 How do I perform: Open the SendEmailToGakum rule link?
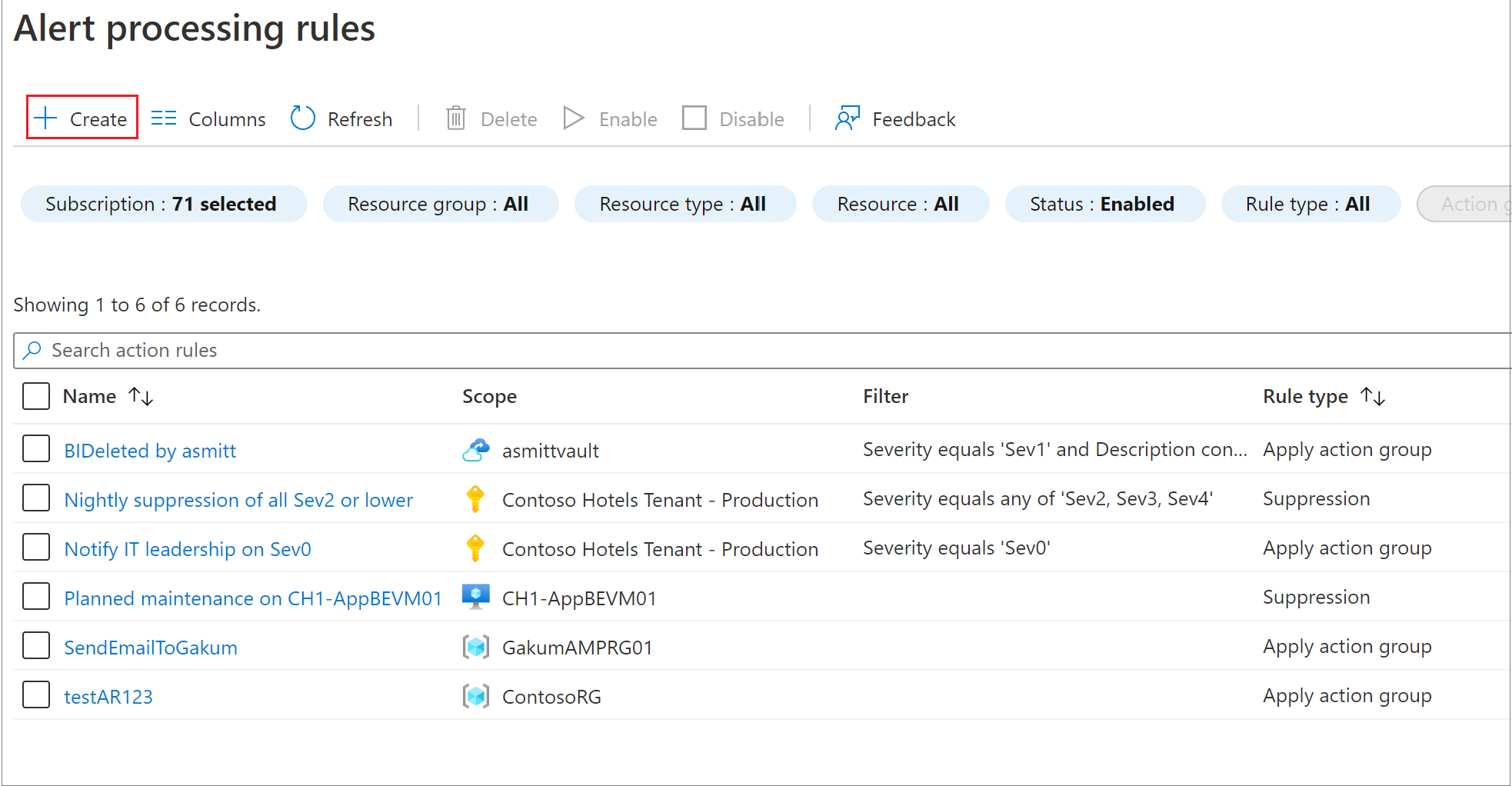pyautogui.click(x=151, y=648)
